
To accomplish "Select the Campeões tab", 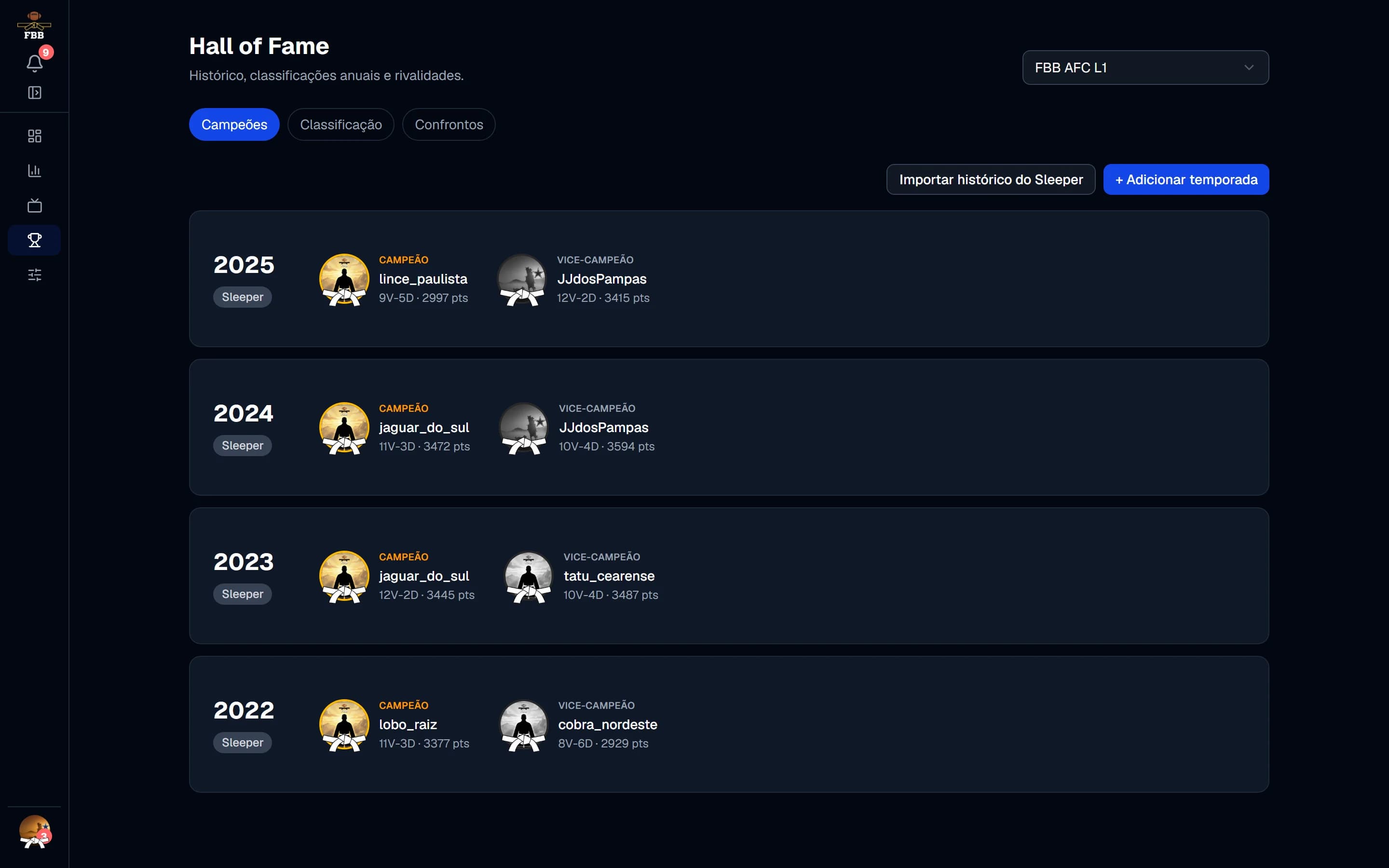I will (x=234, y=124).
